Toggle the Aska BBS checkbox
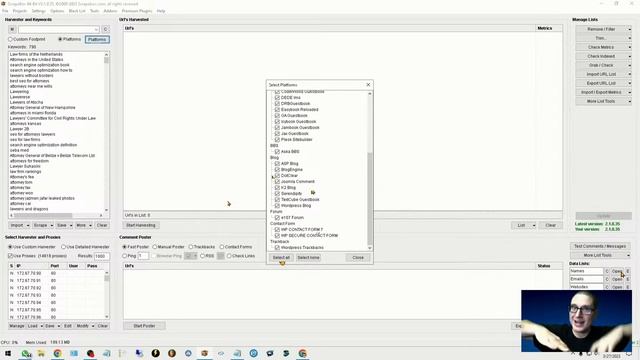 278,151
